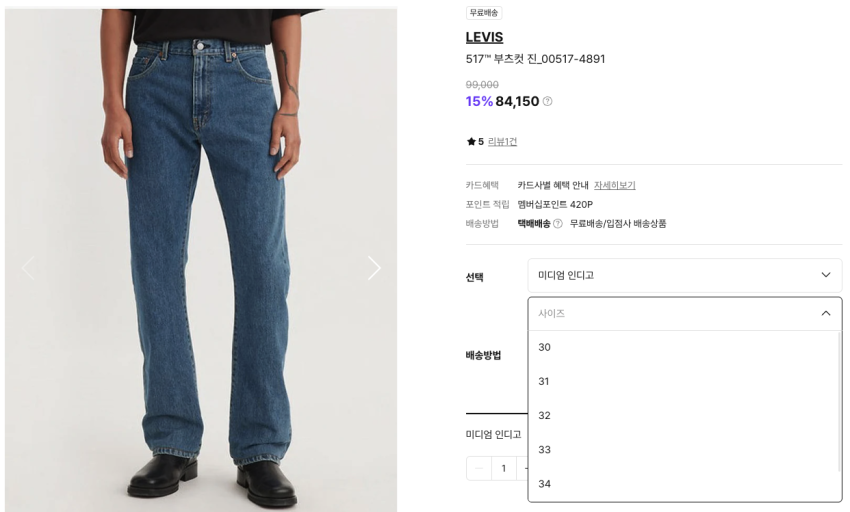Image resolution: width=850 pixels, height=512 pixels.
Task: Open 자세히보기 card benefit details
Action: [x=615, y=185]
